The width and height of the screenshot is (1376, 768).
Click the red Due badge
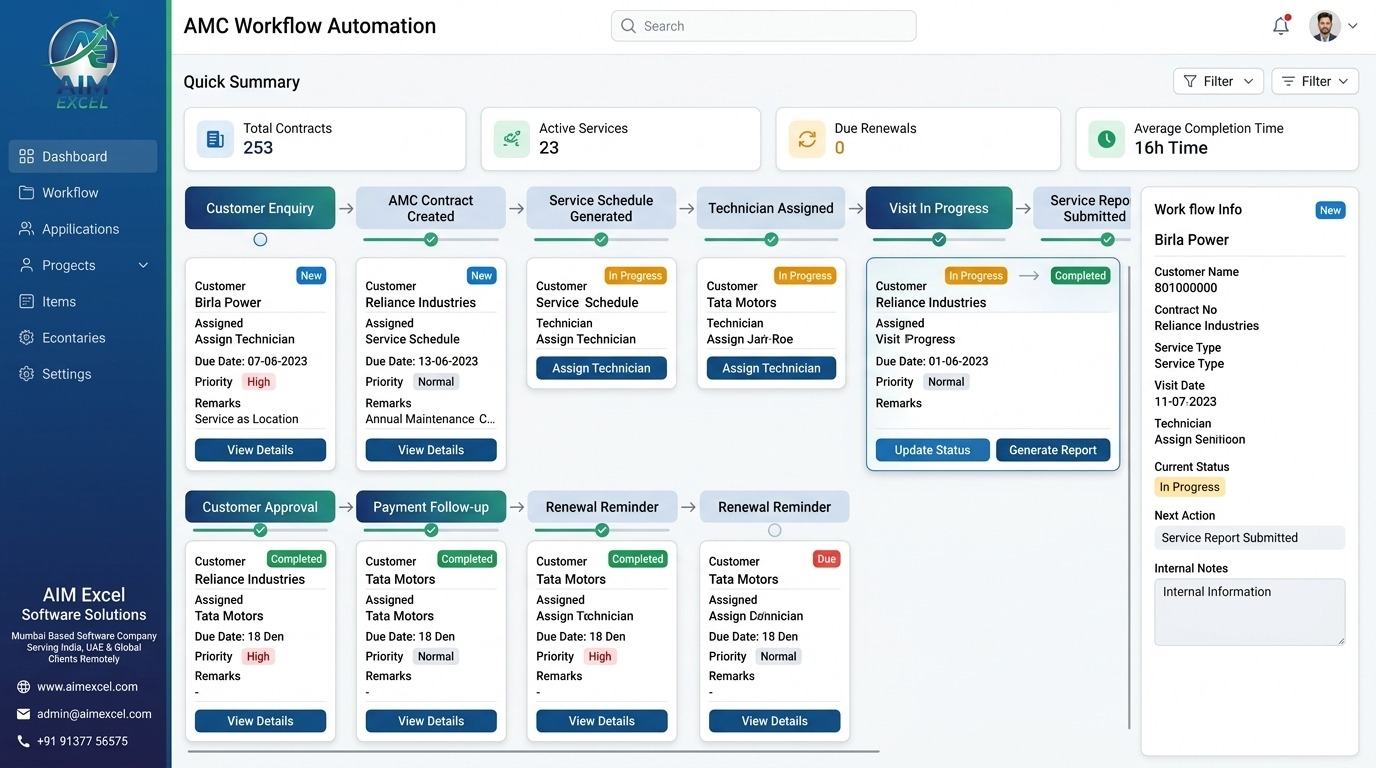click(x=826, y=559)
